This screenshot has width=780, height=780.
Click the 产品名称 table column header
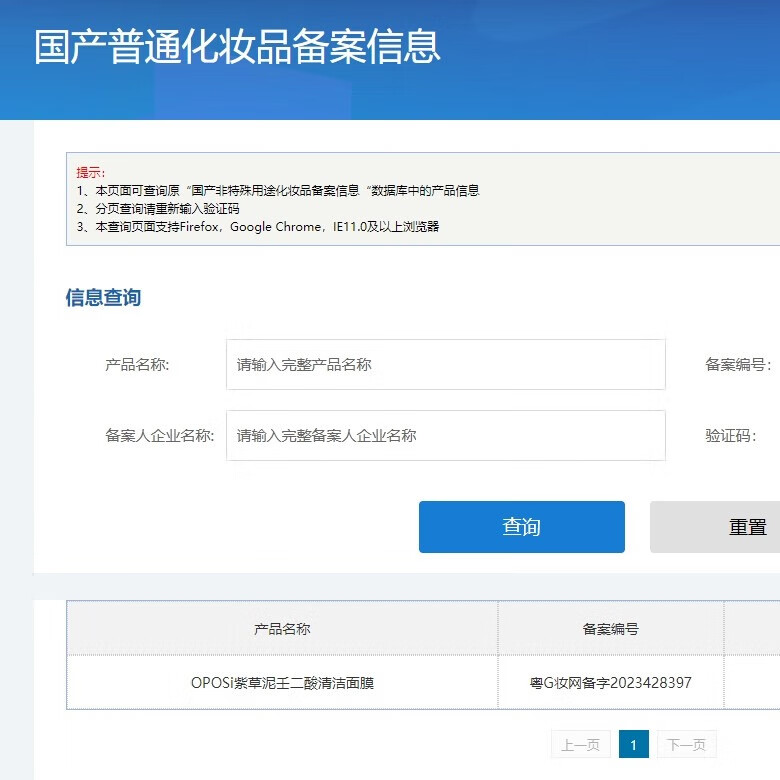point(282,629)
